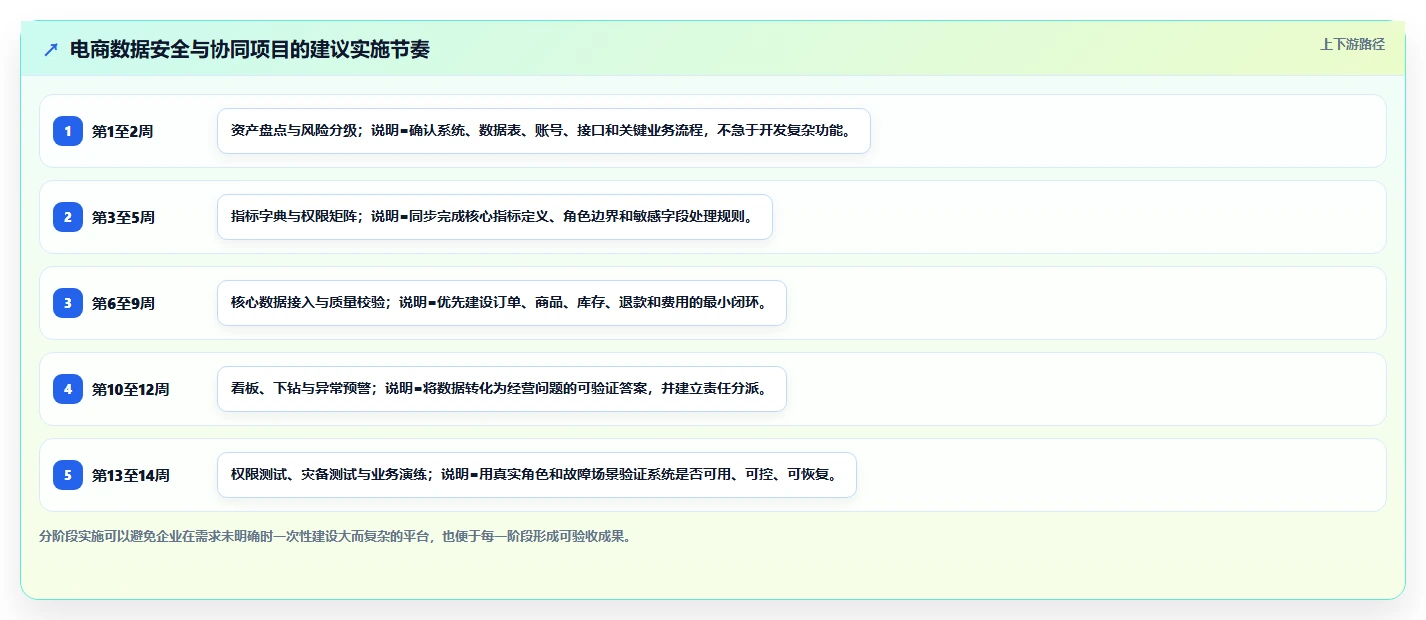Open the 看板、下钻与异常预警 description box
This screenshot has width=1426, height=620.
[x=502, y=389]
